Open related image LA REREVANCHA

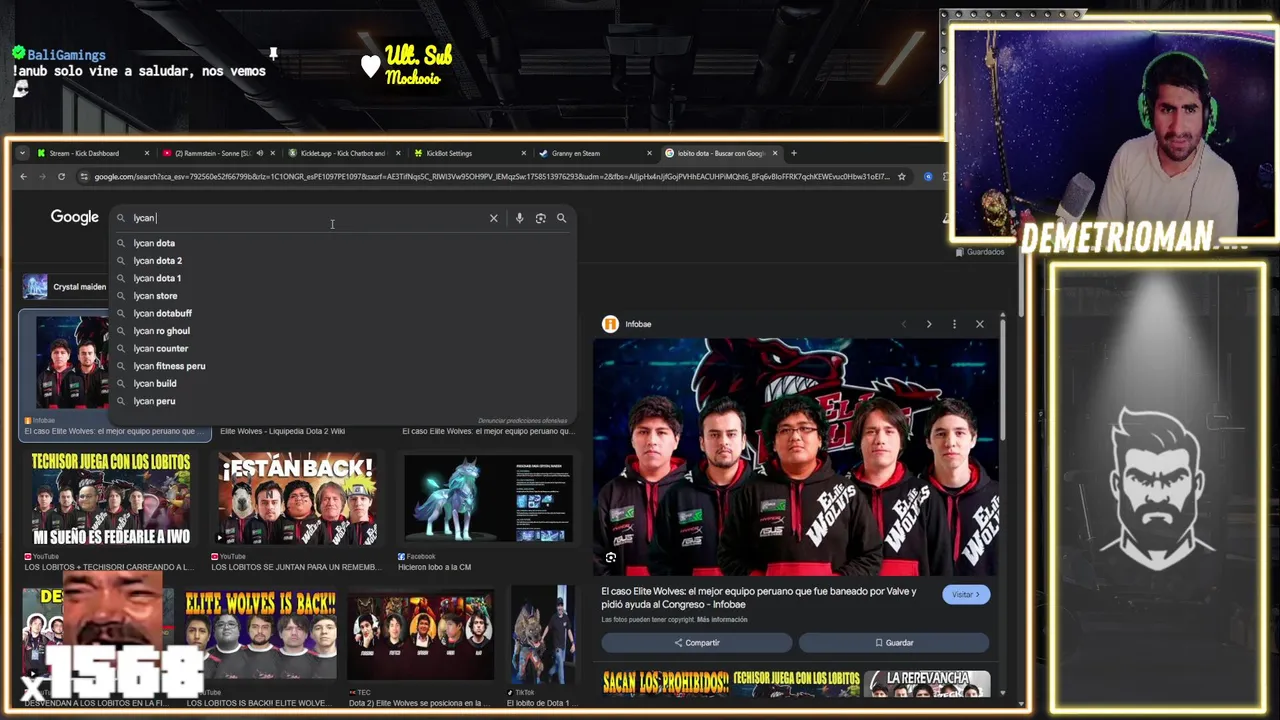pos(927,683)
